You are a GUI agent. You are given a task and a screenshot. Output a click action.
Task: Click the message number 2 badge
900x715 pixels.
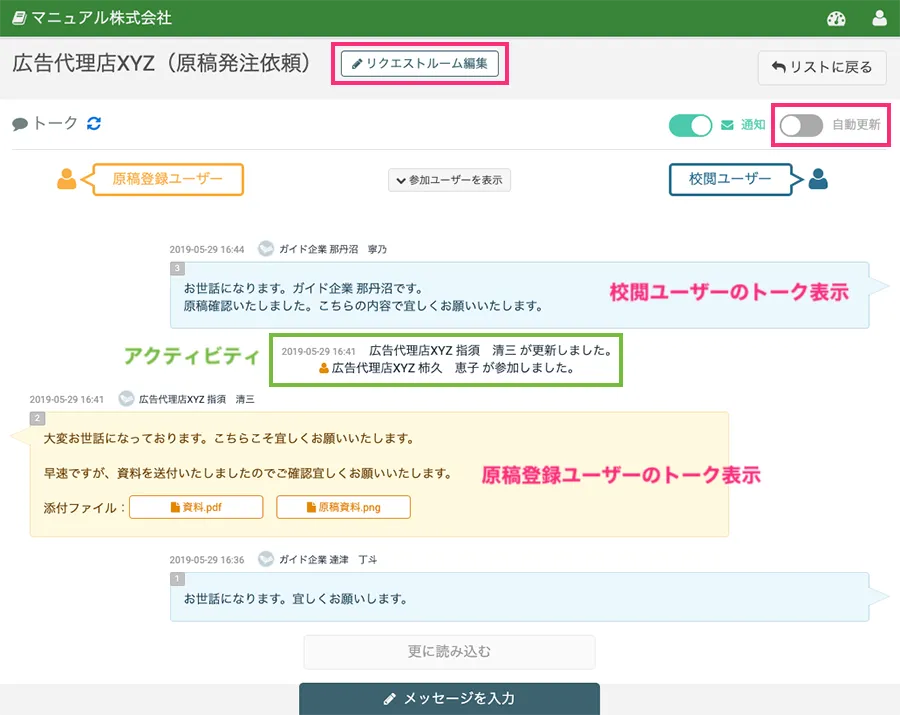coord(37,418)
